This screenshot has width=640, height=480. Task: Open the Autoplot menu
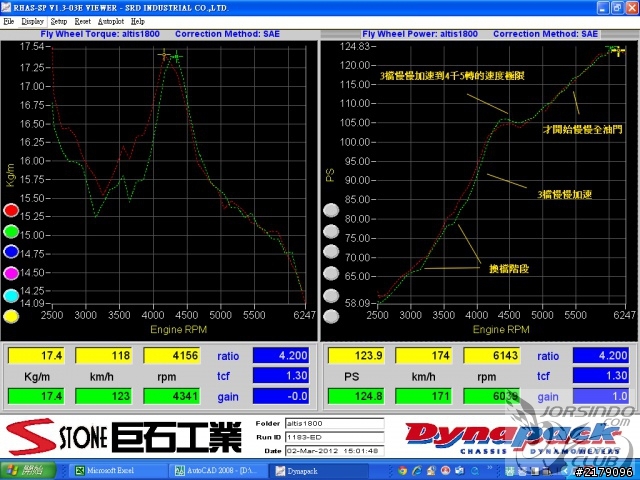(111, 21)
